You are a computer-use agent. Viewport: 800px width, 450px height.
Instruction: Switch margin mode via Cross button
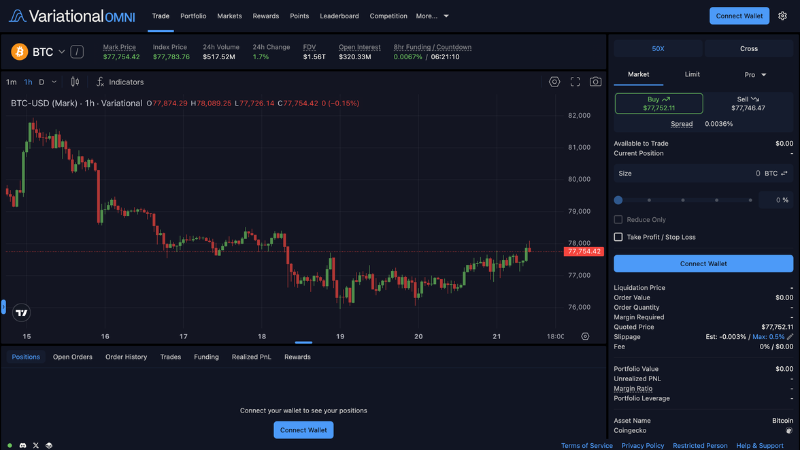[748, 48]
